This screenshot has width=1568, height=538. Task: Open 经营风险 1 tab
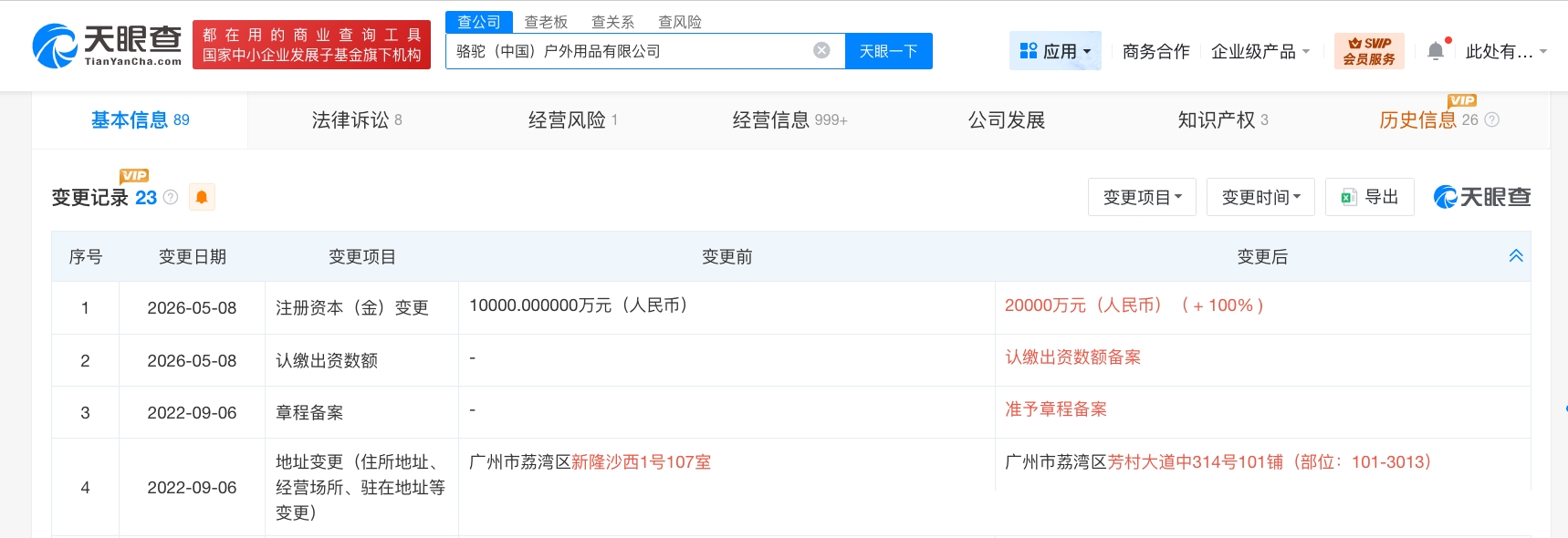pyautogui.click(x=573, y=119)
